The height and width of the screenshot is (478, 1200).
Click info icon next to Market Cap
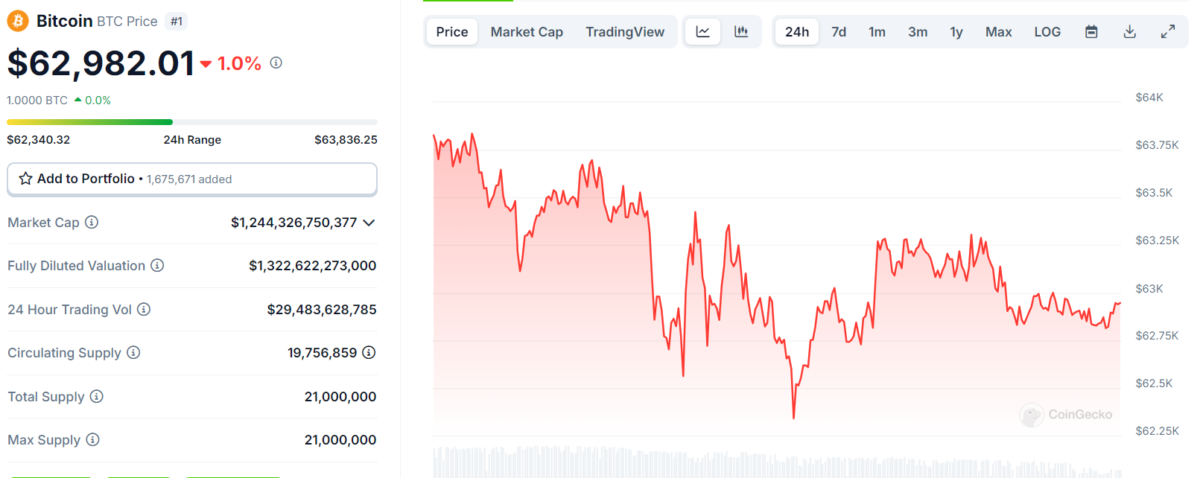pyautogui.click(x=92, y=222)
